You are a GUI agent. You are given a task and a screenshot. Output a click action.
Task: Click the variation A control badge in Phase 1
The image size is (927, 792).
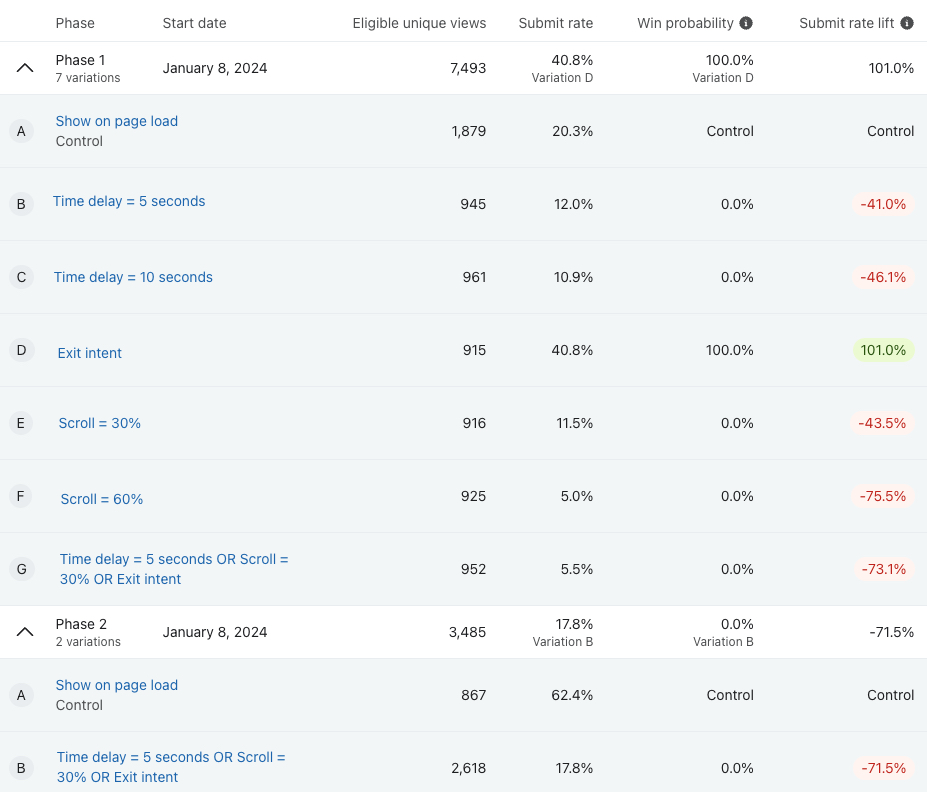tap(21, 131)
